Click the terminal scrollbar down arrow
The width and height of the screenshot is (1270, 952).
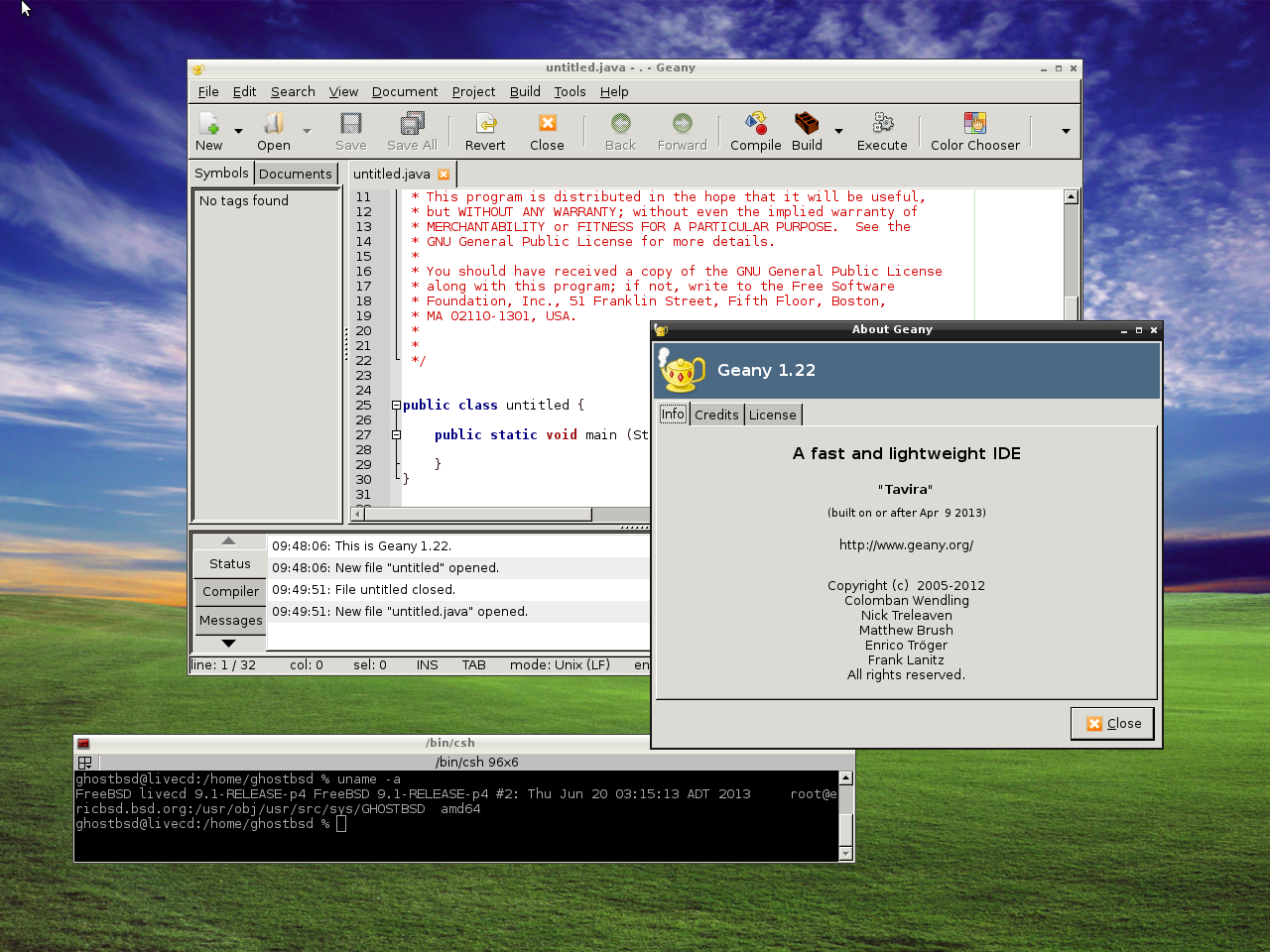tap(845, 853)
